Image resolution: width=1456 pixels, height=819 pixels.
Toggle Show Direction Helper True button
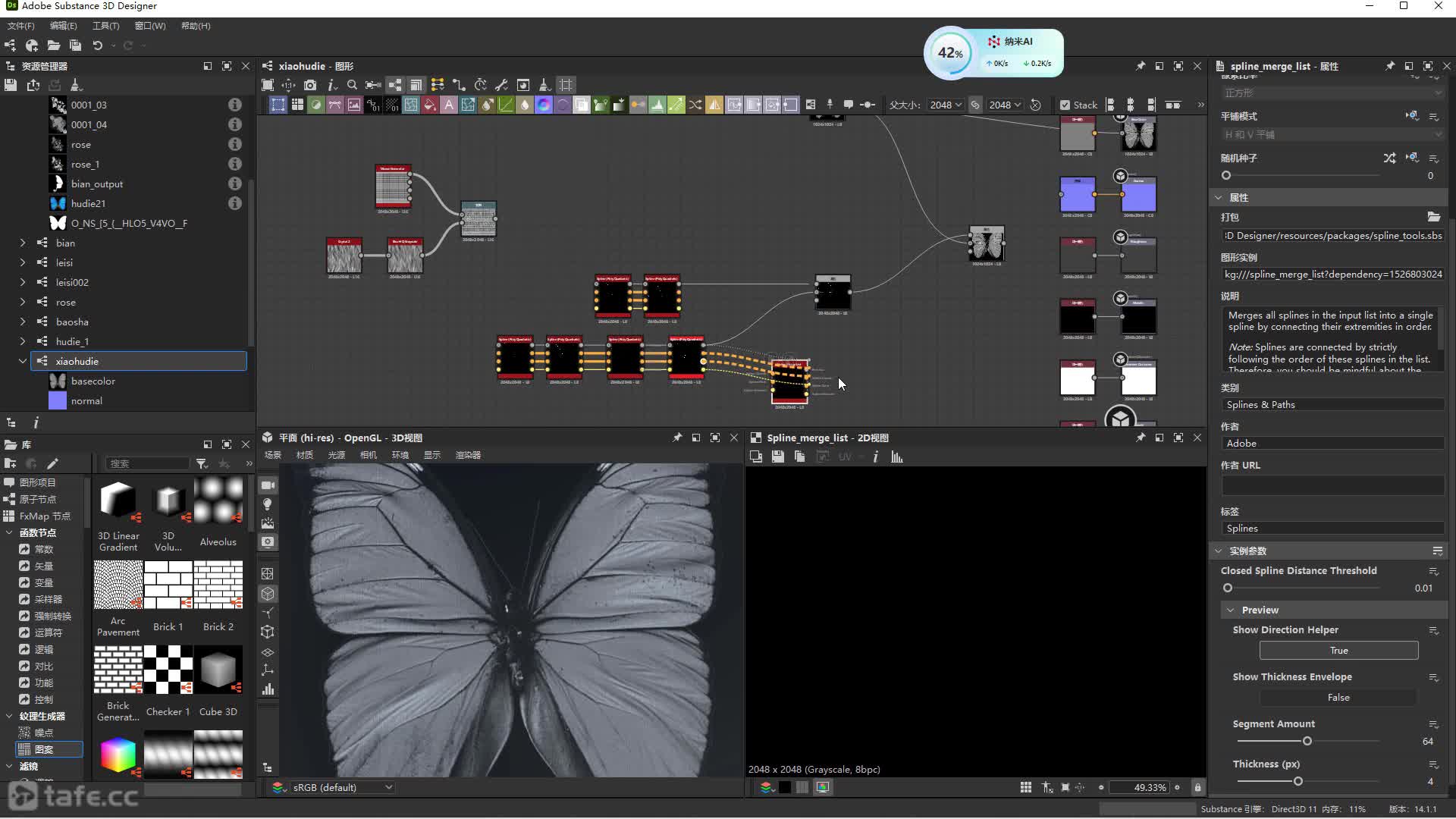pyautogui.click(x=1338, y=651)
